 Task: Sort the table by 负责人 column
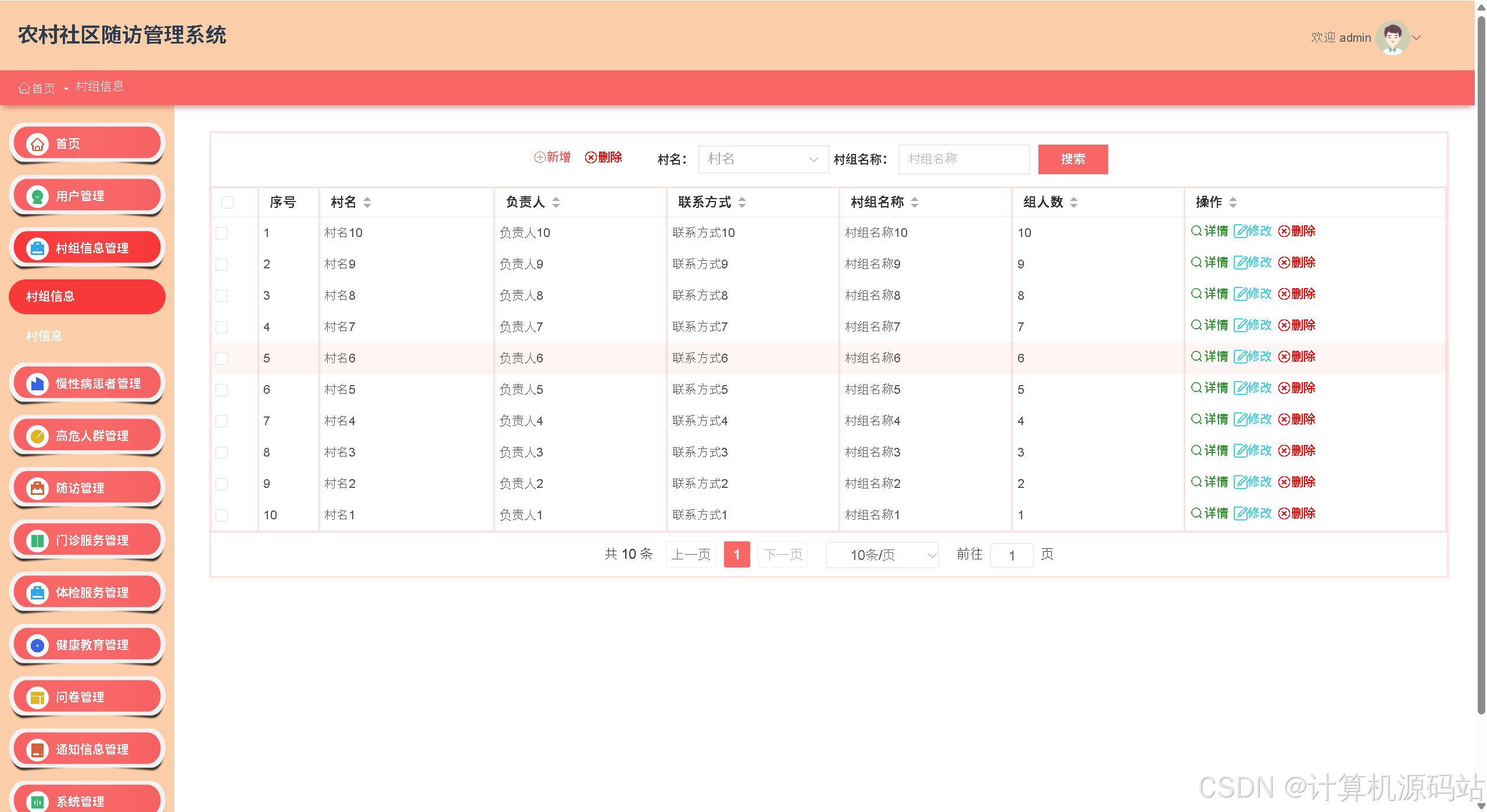point(556,202)
